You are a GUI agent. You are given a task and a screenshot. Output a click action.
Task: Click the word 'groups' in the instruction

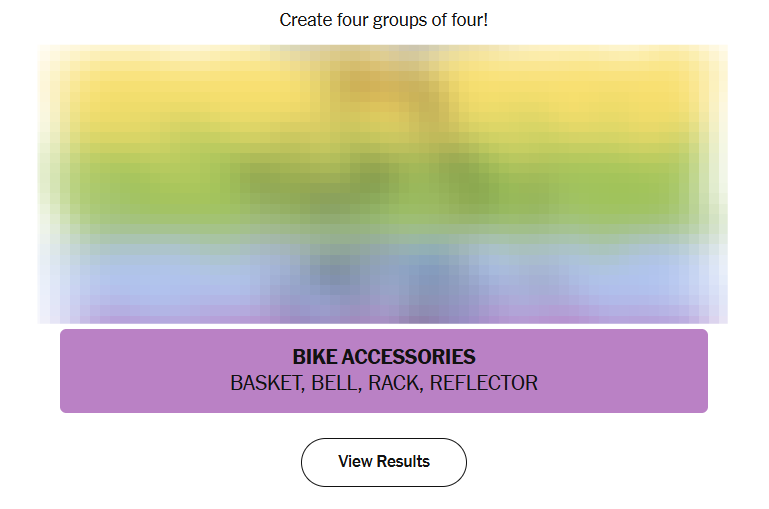point(402,20)
